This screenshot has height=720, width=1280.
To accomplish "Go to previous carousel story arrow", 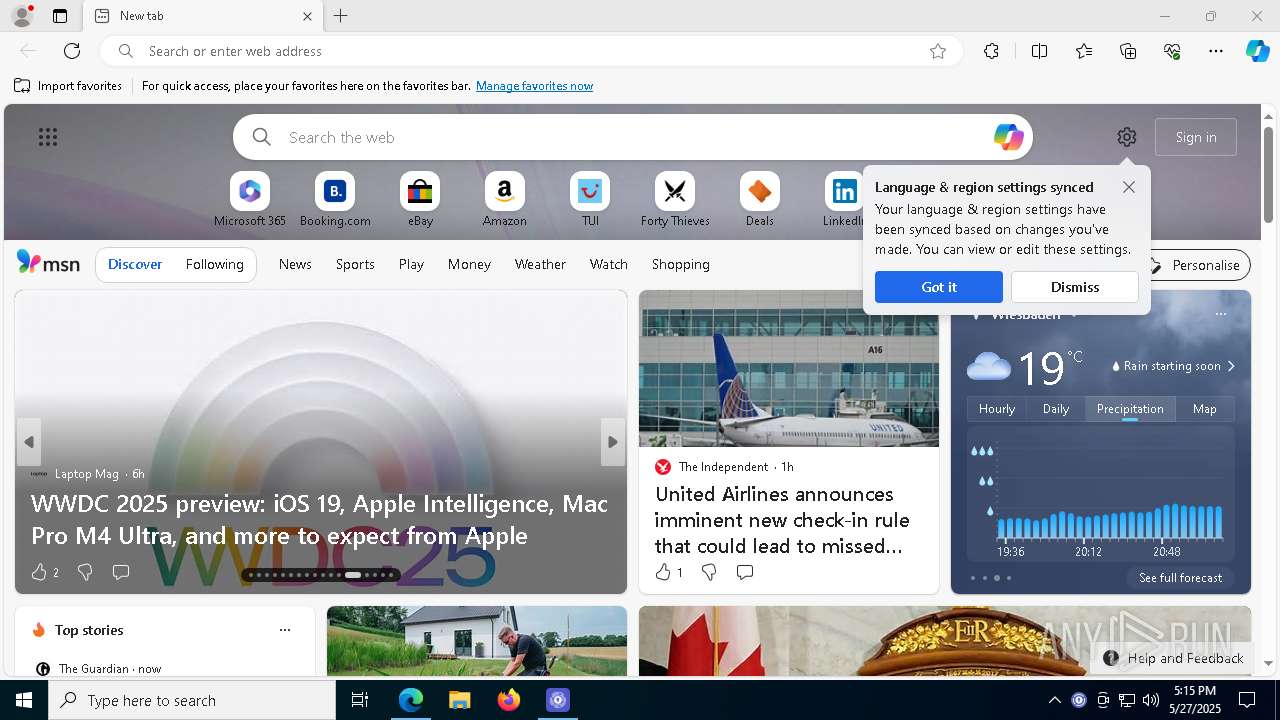I will click(x=29, y=442).
